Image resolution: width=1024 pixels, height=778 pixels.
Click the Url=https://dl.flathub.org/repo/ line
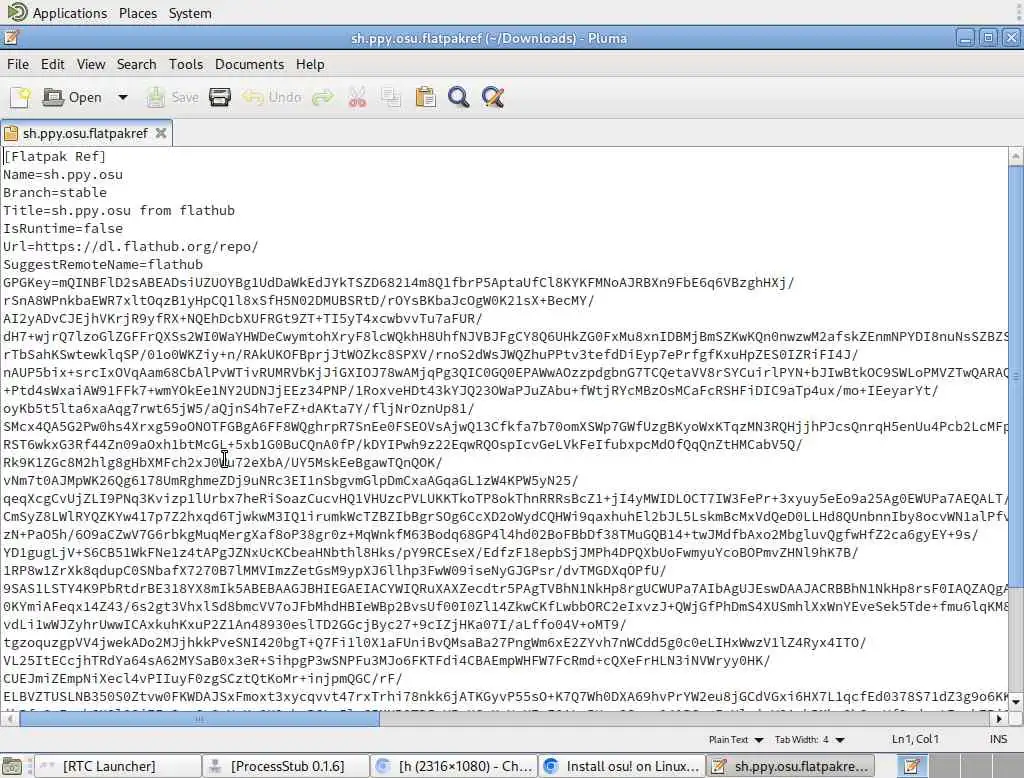131,247
